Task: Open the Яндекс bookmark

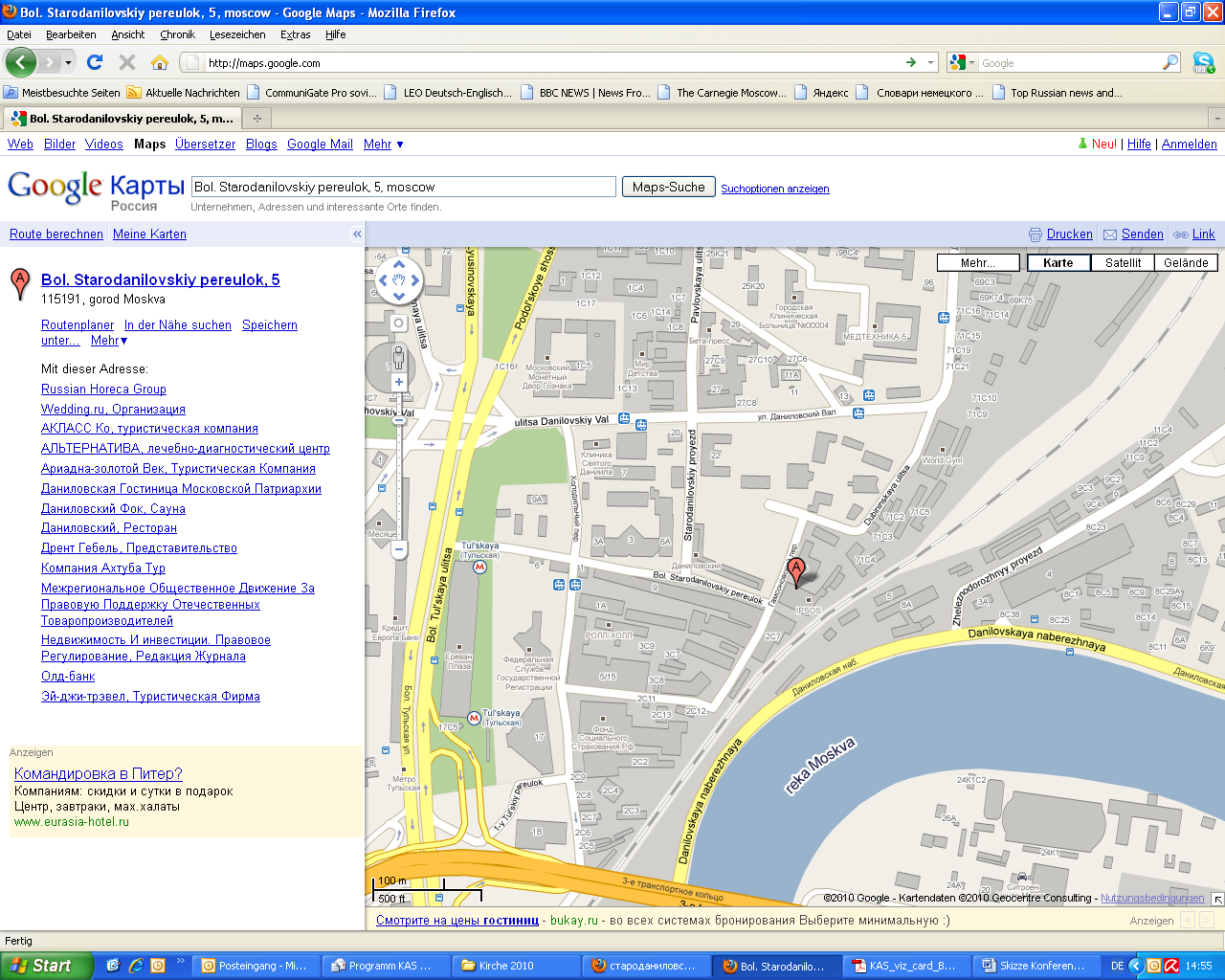Action: (x=821, y=93)
